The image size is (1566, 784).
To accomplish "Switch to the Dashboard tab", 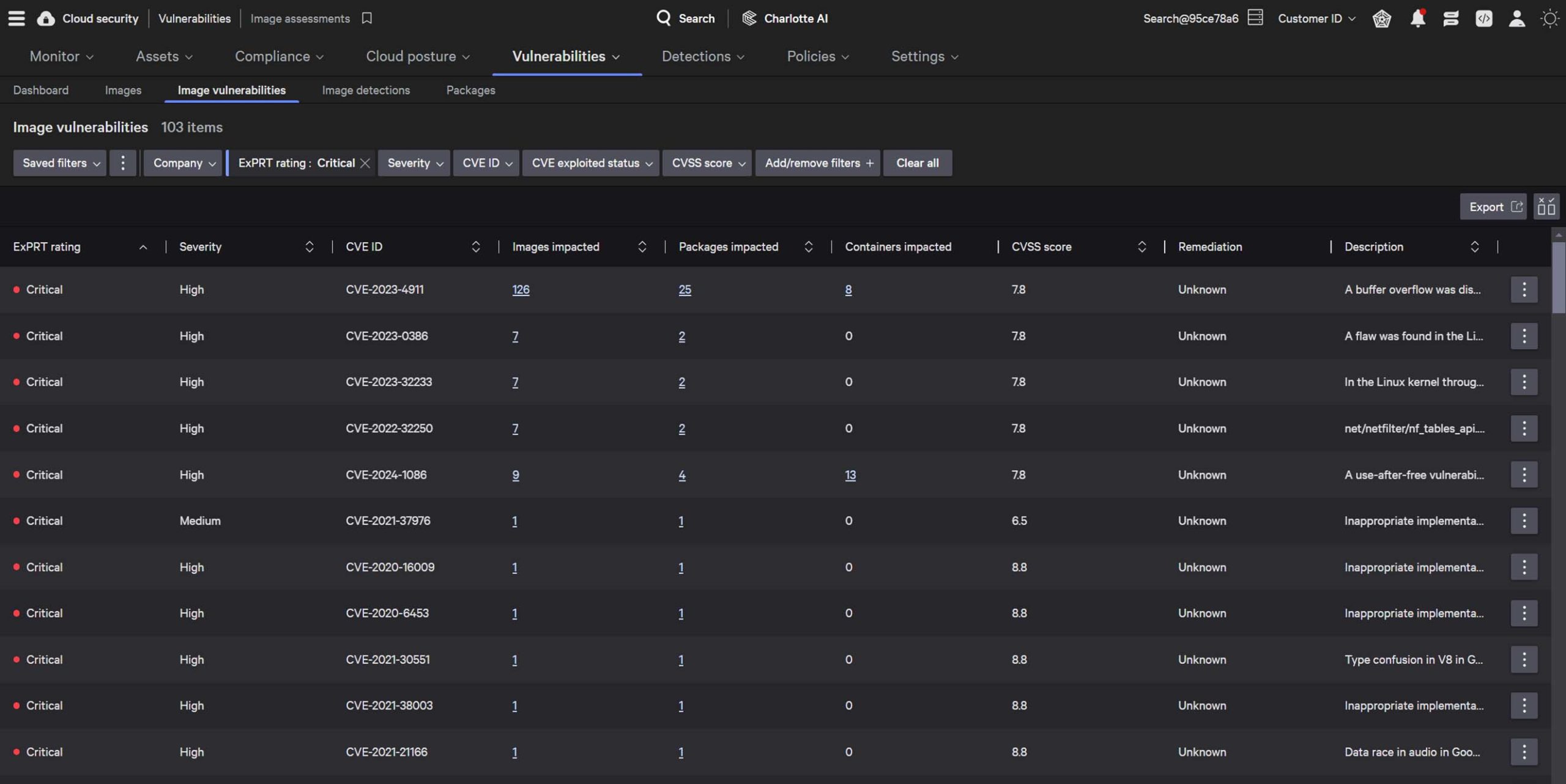I will [41, 90].
